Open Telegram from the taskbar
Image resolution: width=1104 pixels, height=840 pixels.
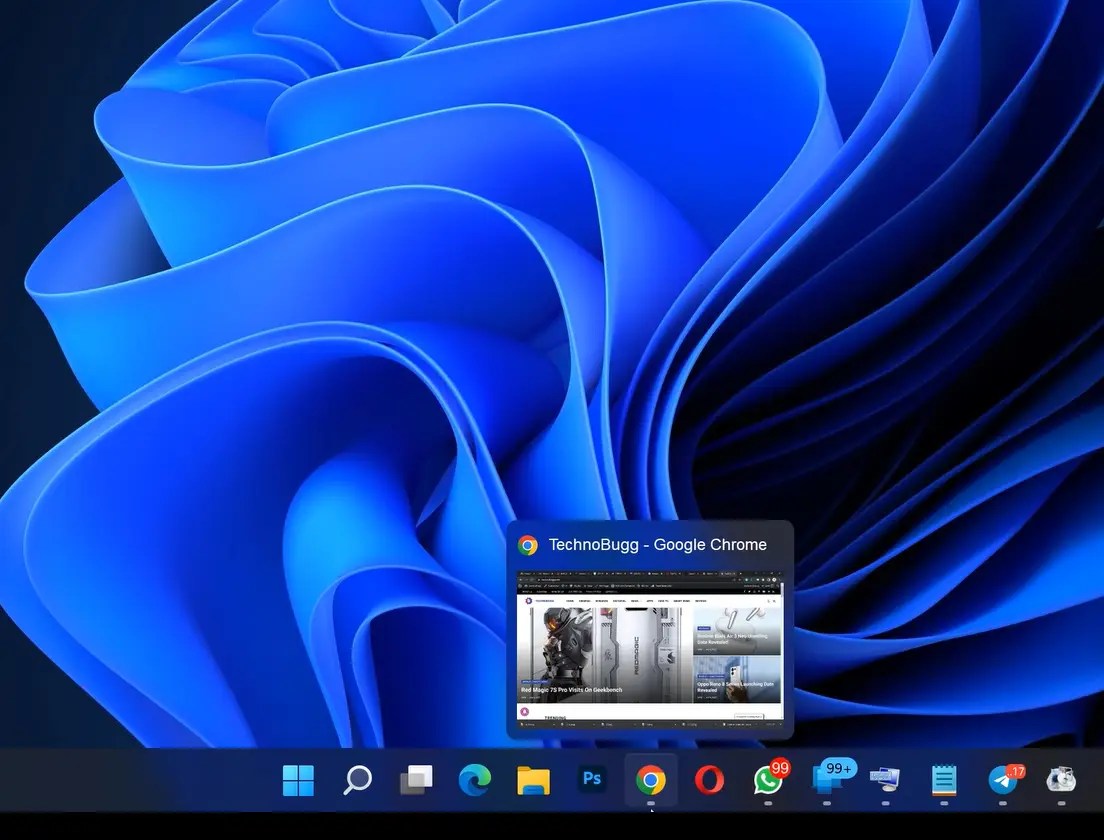pyautogui.click(x=1002, y=780)
